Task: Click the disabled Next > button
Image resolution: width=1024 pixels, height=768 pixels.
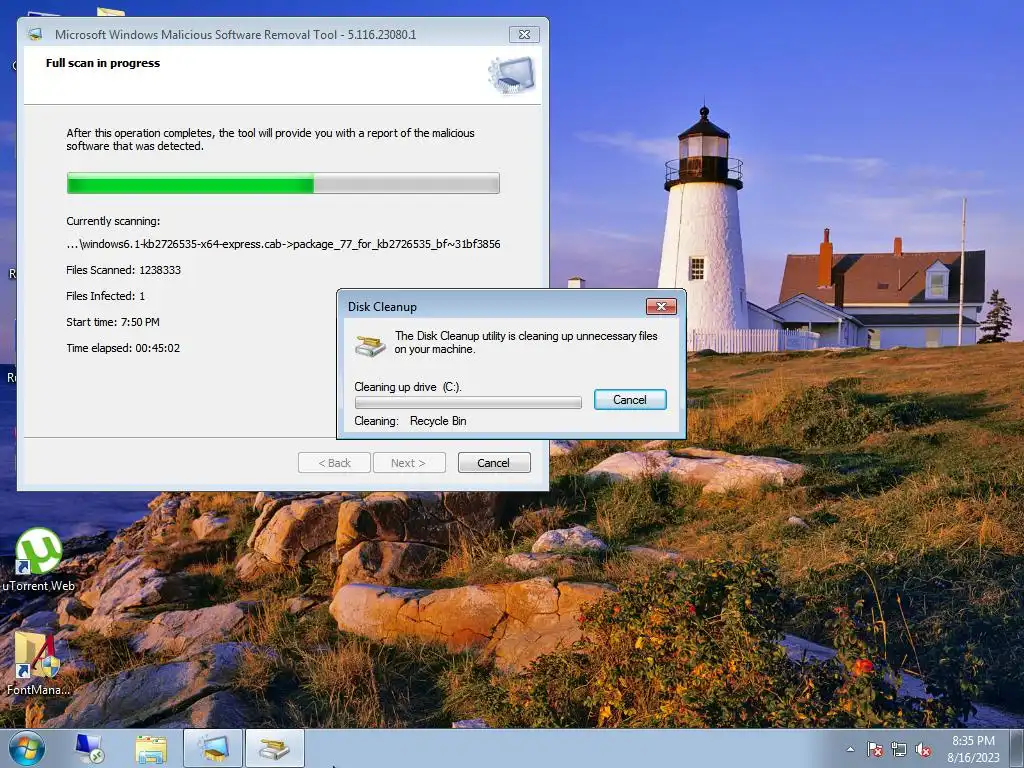Action: (409, 462)
